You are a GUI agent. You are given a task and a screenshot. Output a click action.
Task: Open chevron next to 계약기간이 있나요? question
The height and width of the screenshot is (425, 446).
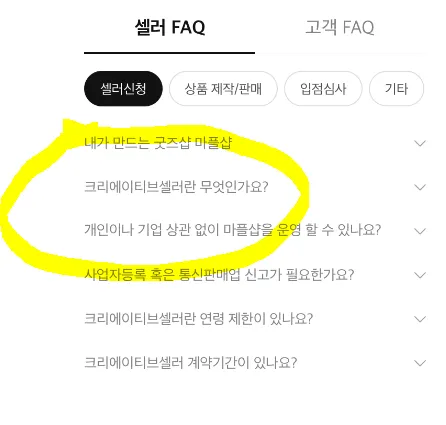coord(420,363)
